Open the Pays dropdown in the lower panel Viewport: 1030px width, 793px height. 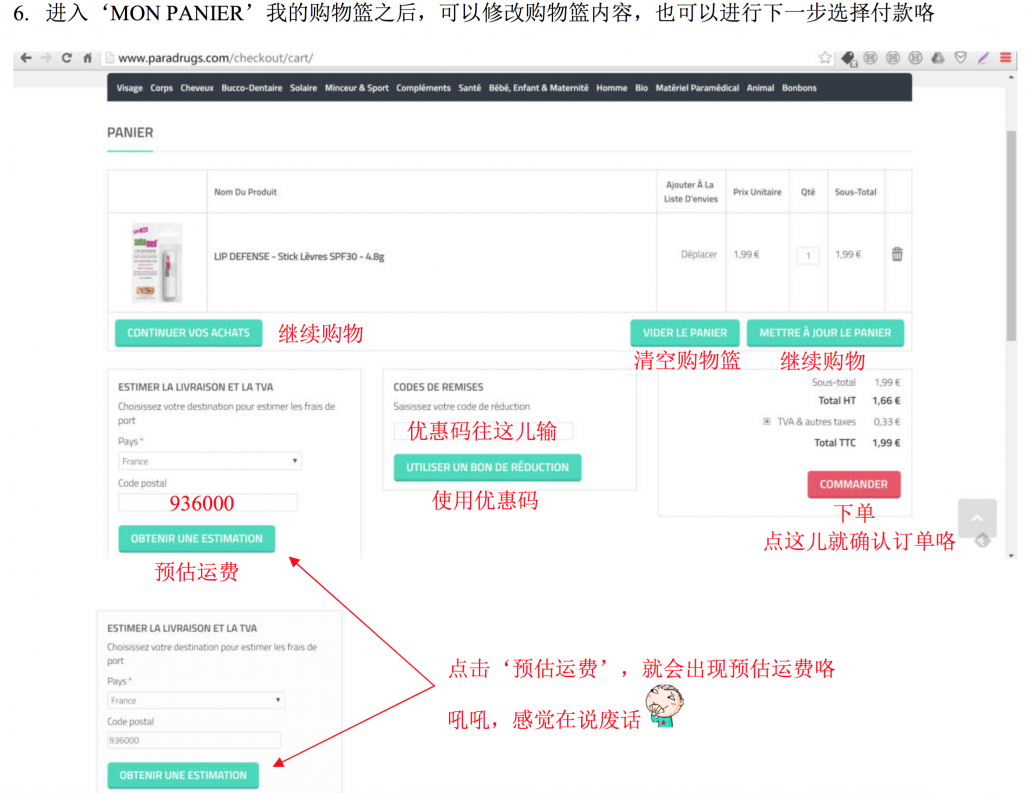[195, 701]
